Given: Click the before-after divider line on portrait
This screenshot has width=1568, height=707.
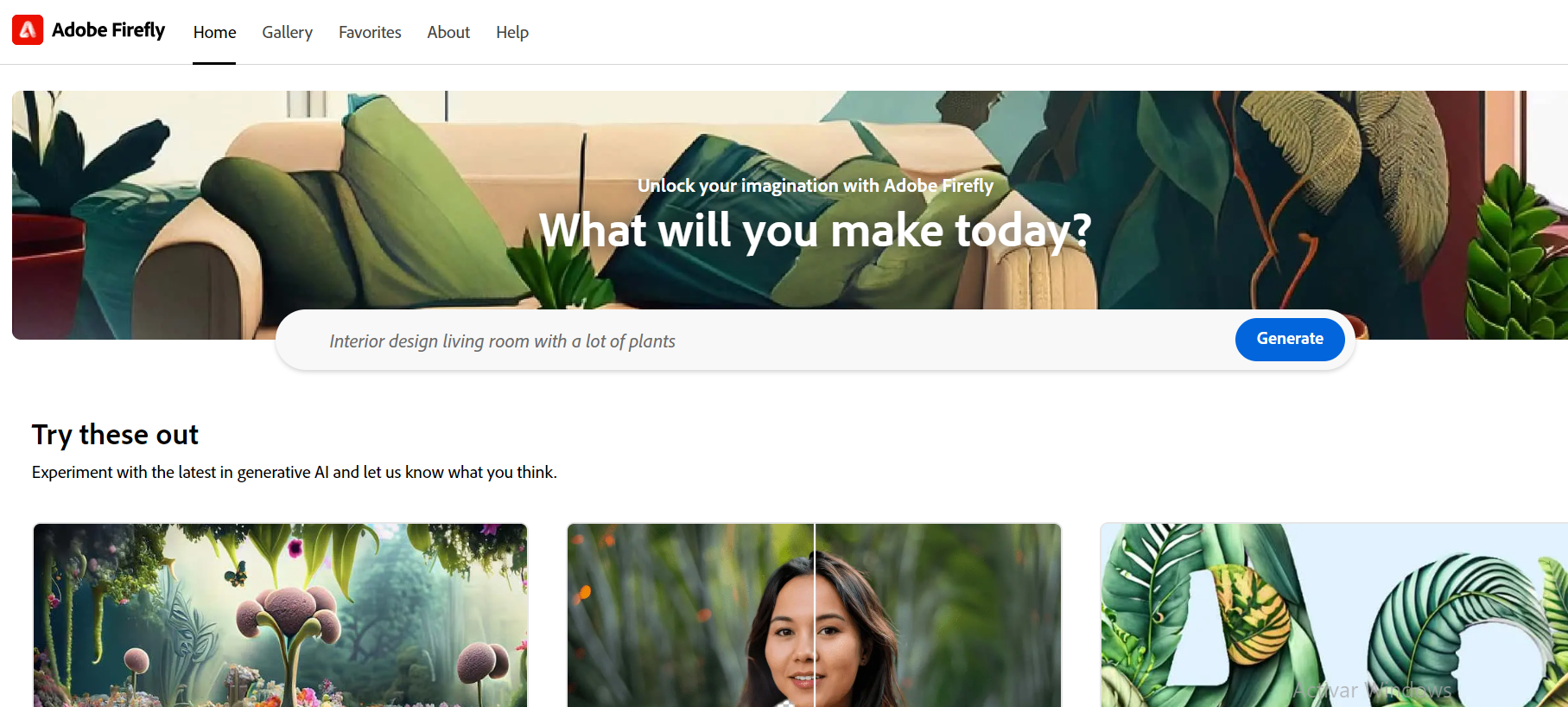Looking at the screenshot, I should point(814,615).
